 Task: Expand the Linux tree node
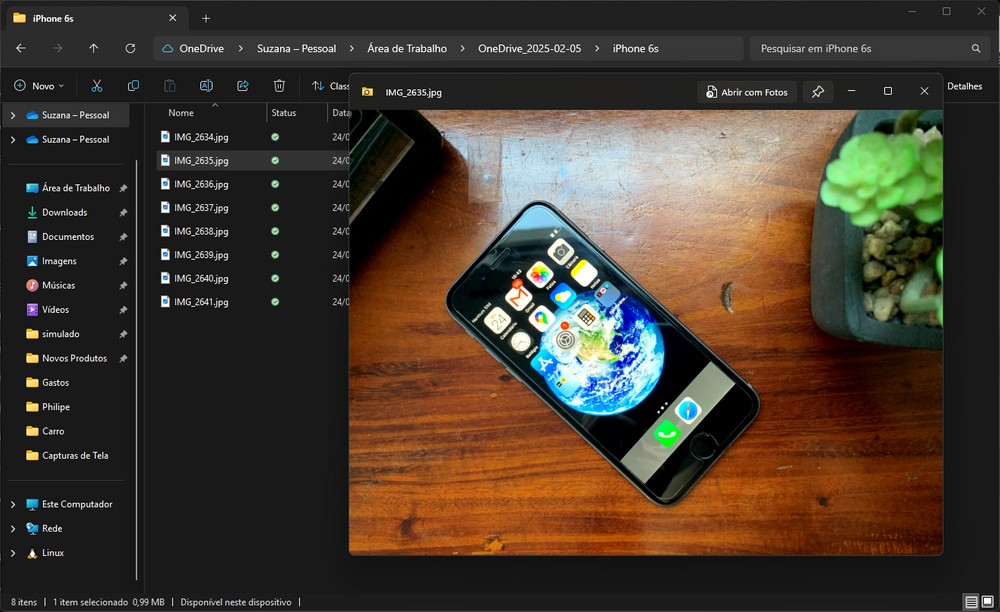coord(13,553)
